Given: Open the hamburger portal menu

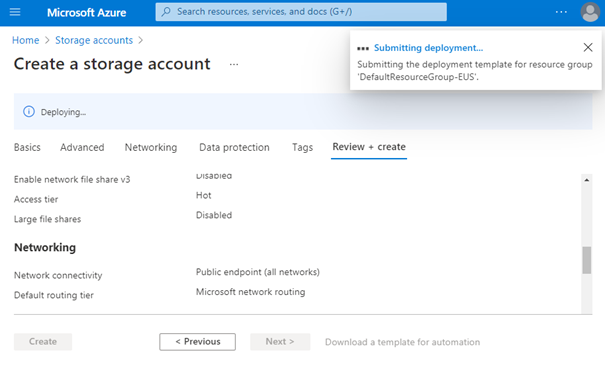Looking at the screenshot, I should [15, 12].
